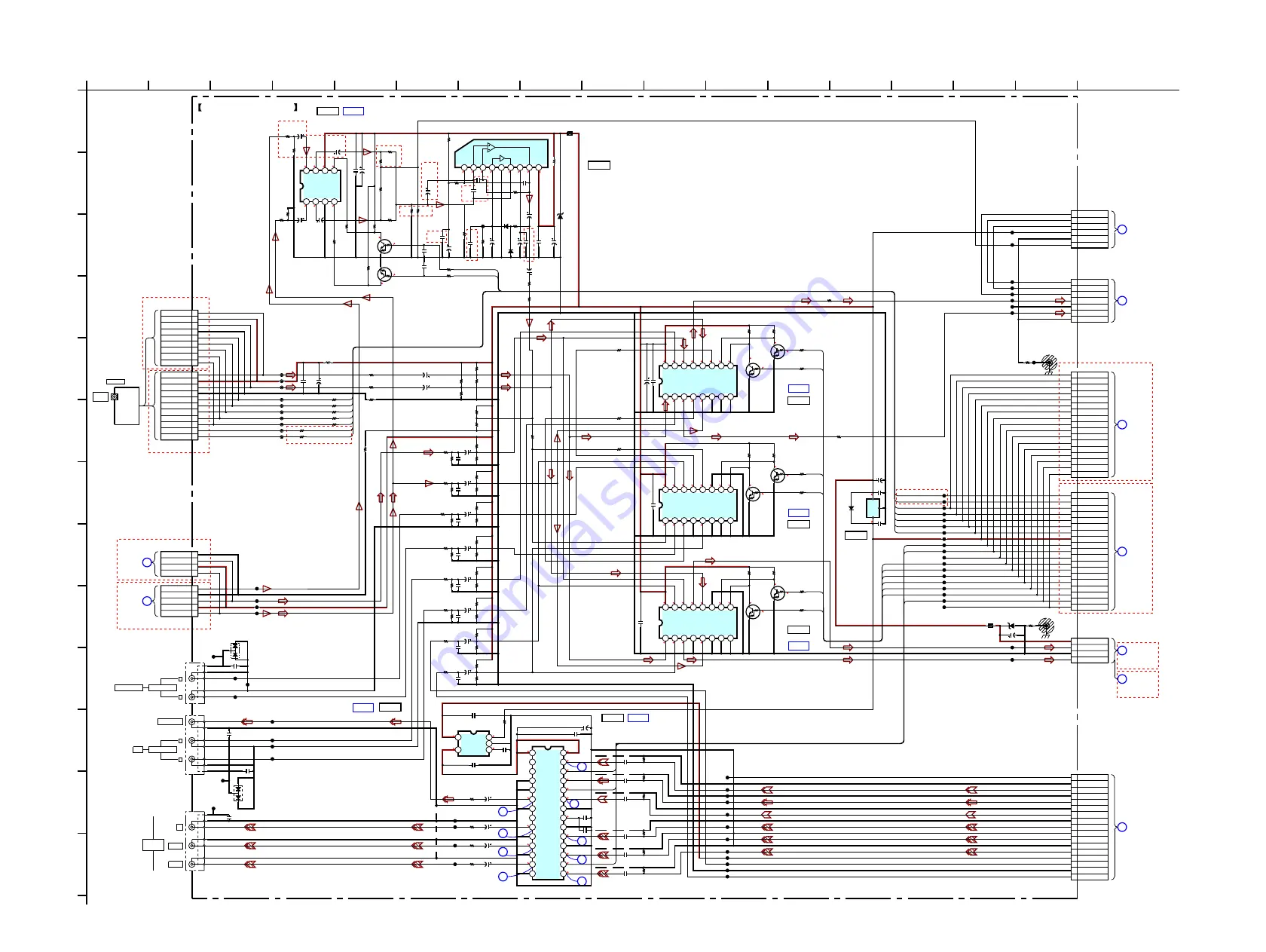Click the single-row amplifier IC with op-amp symbols
The image size is (1266, 952).
[x=501, y=154]
